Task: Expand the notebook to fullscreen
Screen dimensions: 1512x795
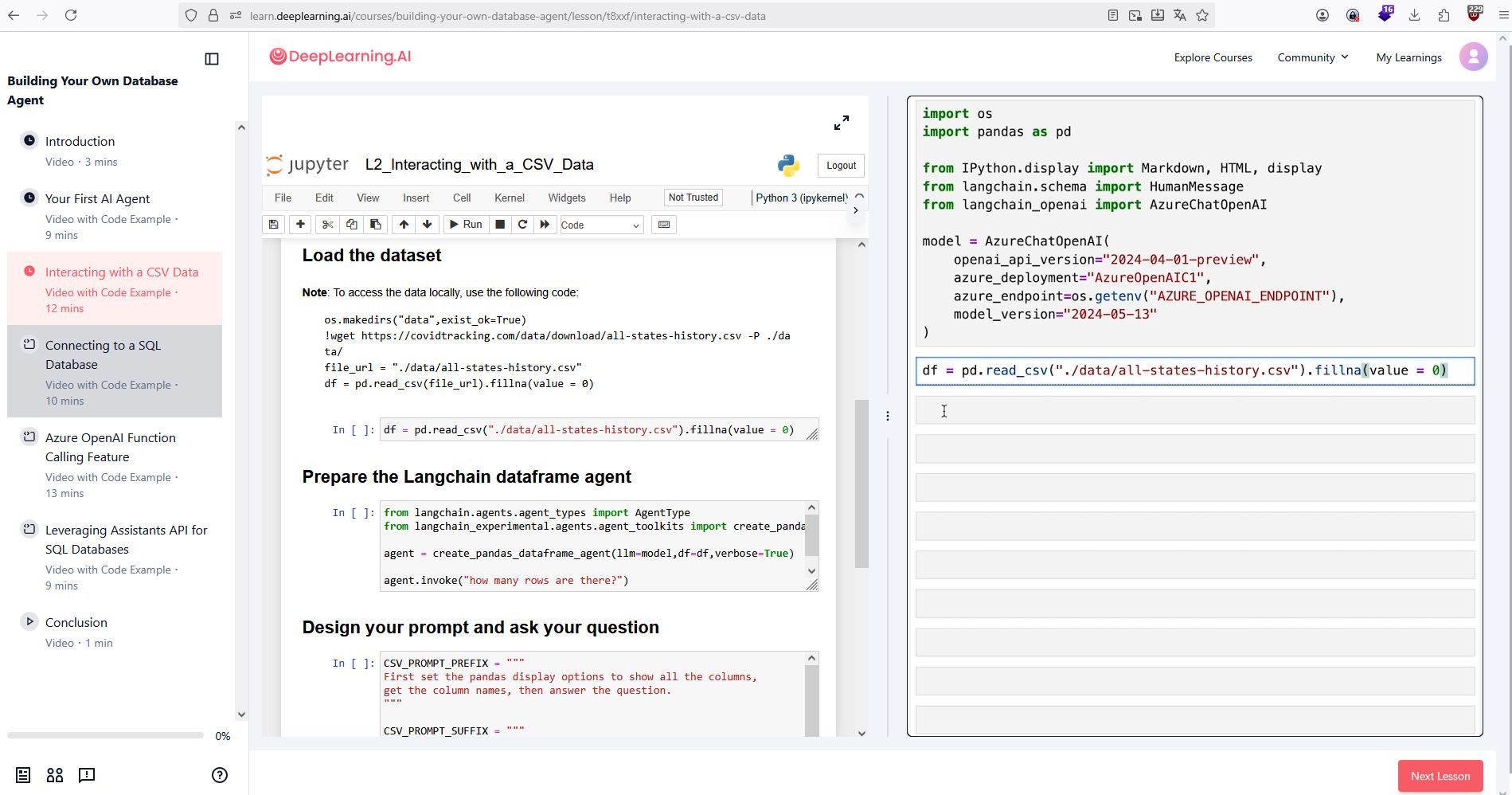Action: [x=841, y=123]
